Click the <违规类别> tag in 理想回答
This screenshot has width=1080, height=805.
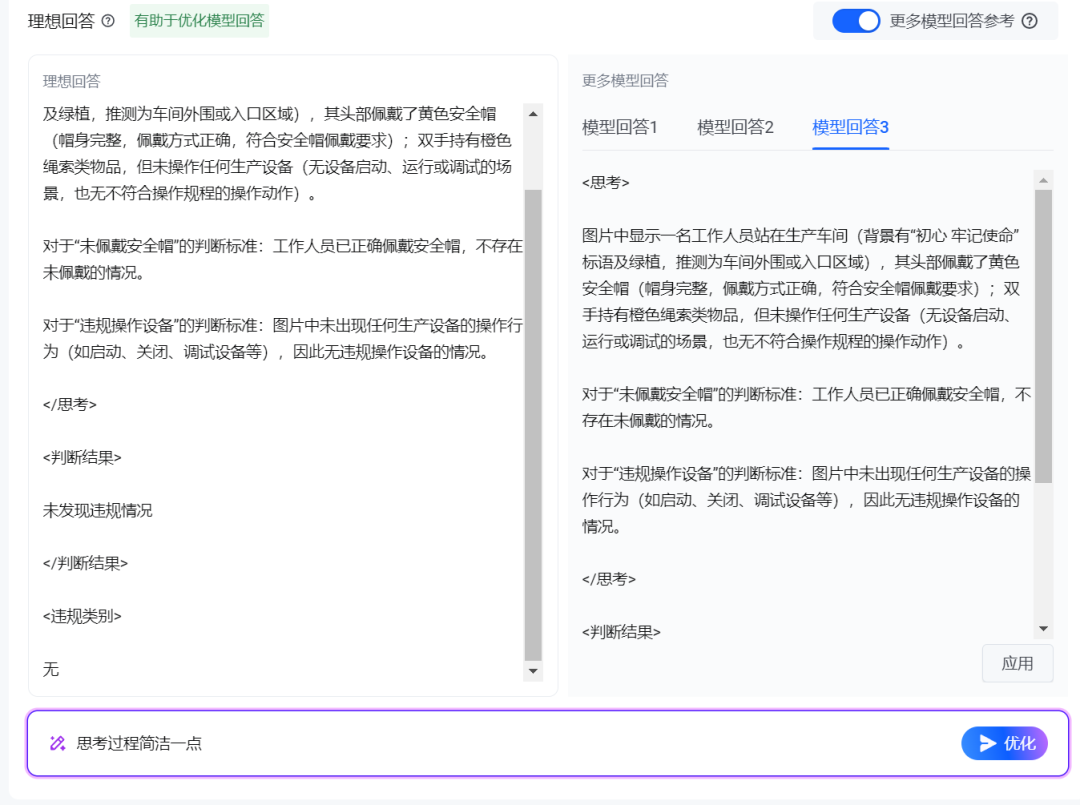[82, 616]
